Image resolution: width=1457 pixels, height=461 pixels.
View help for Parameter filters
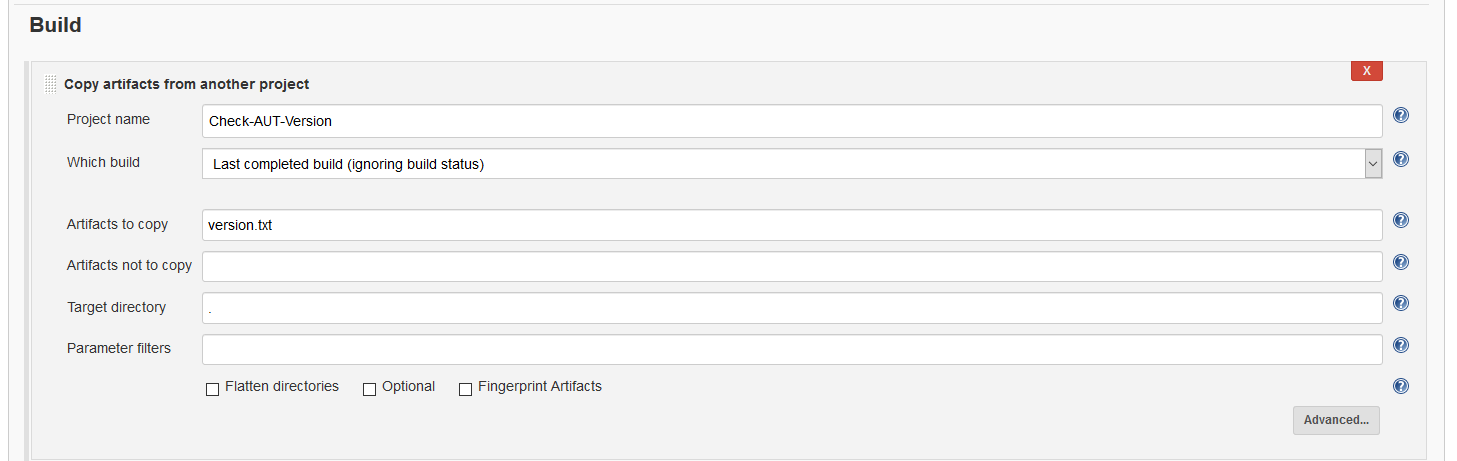1401,345
